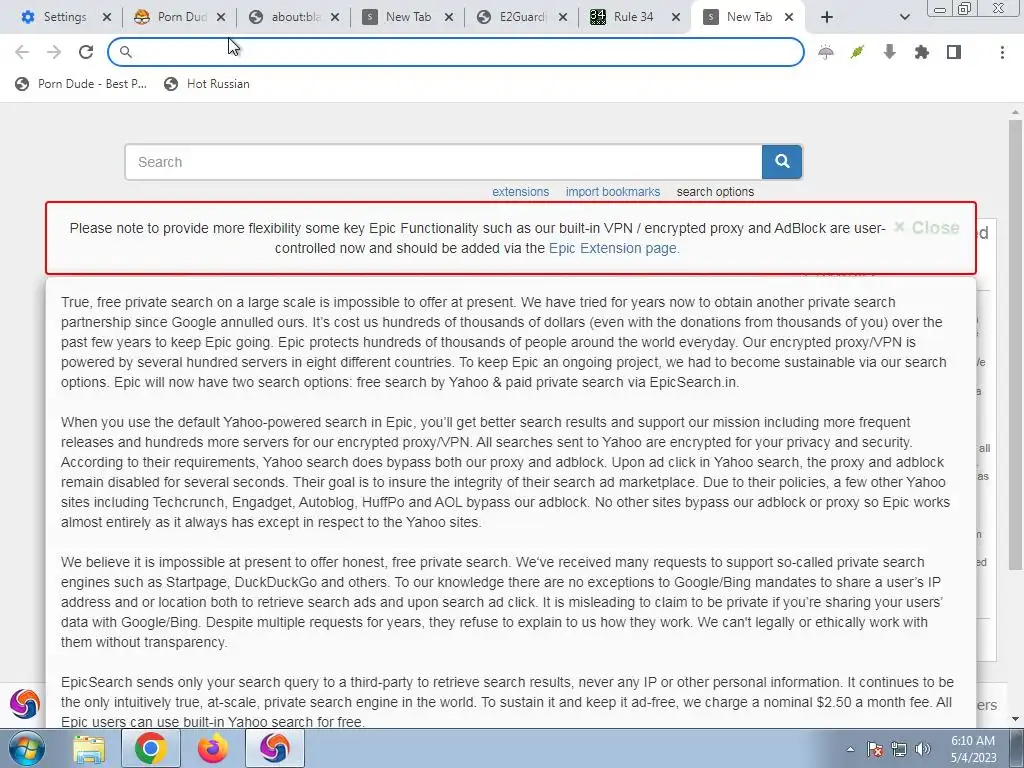
Task: Open downloads arrow icon in toolbar
Action: pos(889,52)
